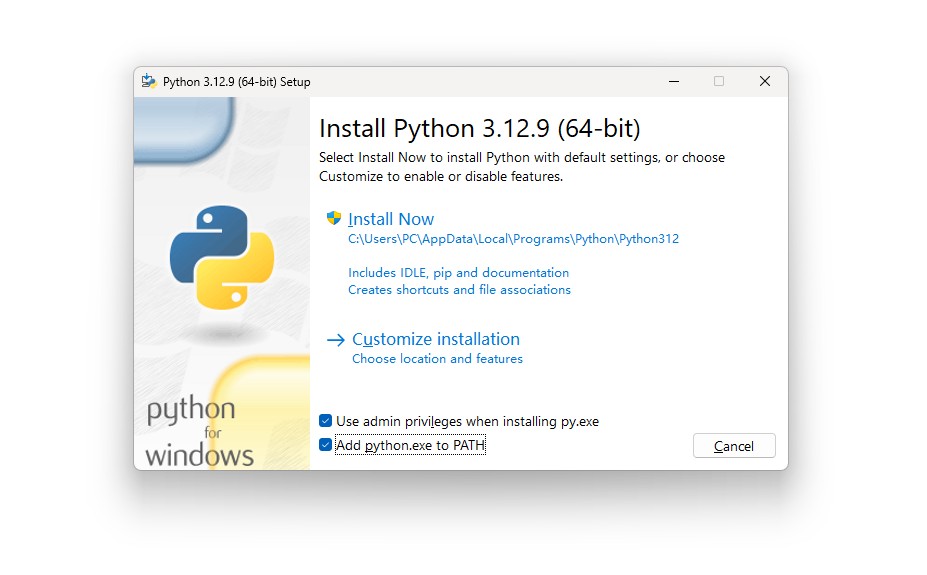Close the Python Setup window
Image resolution: width=927 pixels, height=575 pixels.
pyautogui.click(x=765, y=82)
